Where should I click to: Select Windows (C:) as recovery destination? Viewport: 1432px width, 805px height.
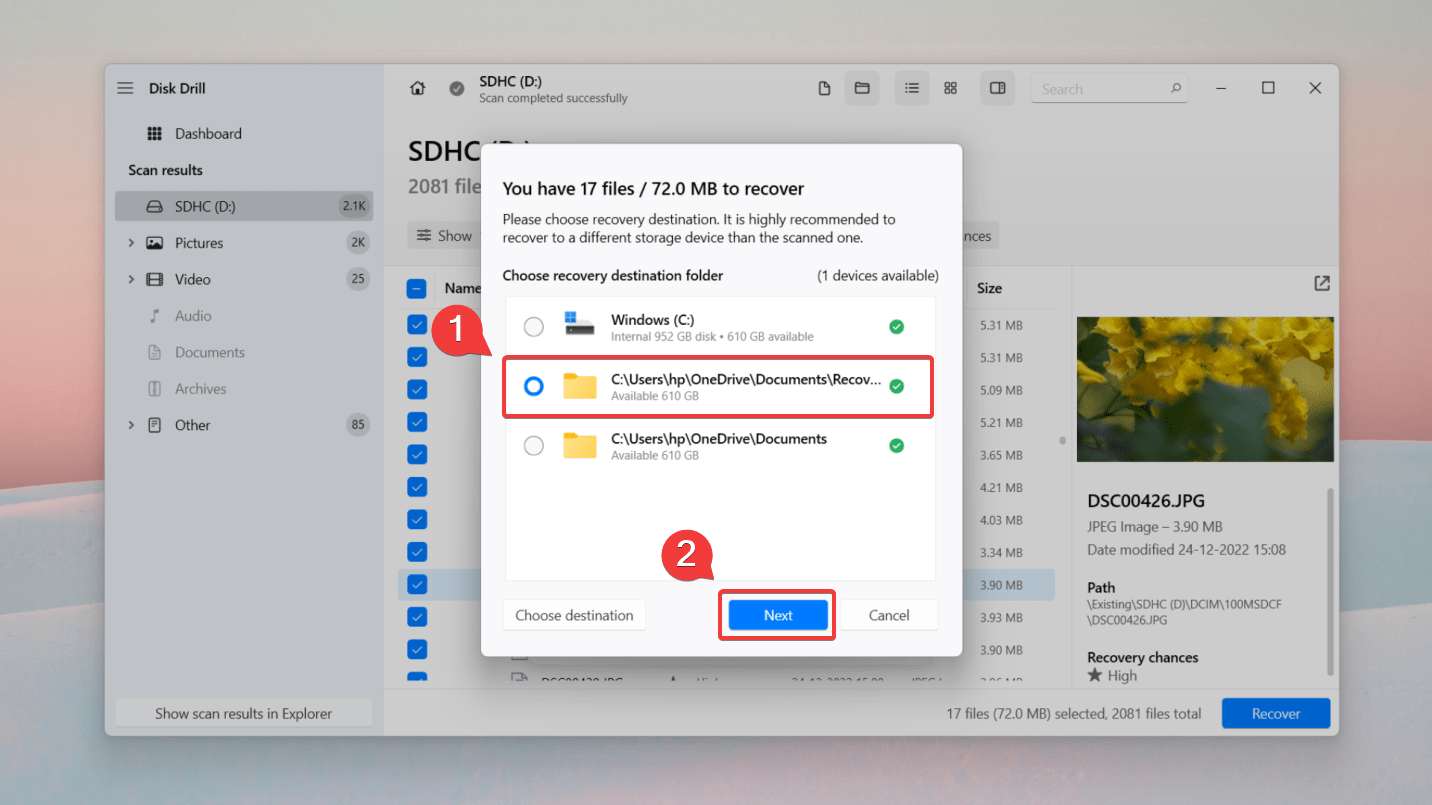point(534,327)
